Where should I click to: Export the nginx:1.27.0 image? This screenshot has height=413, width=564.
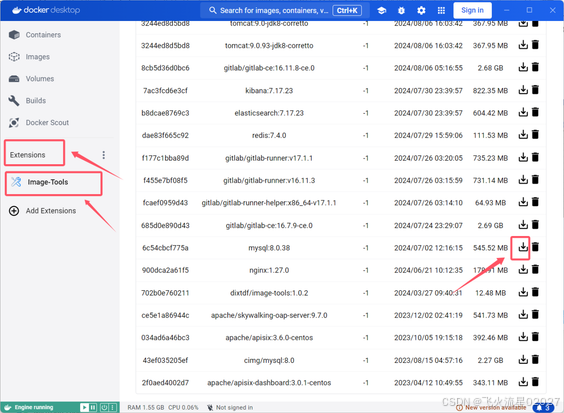[523, 269]
